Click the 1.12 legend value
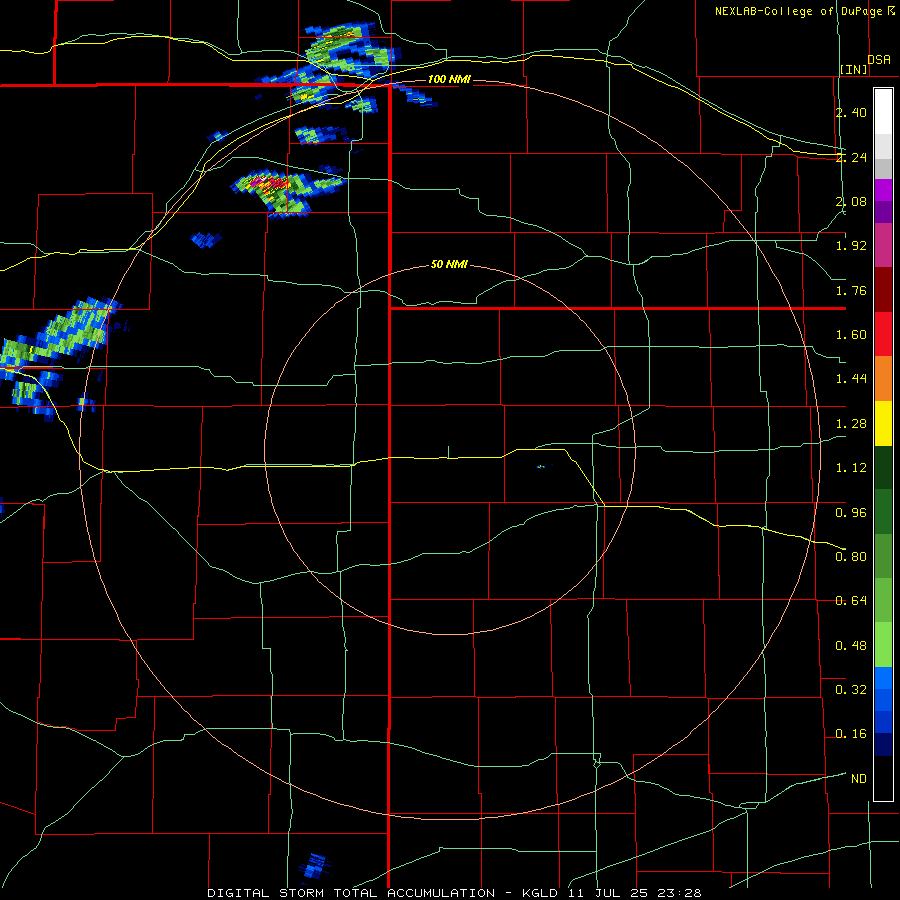The image size is (900, 900). click(851, 468)
